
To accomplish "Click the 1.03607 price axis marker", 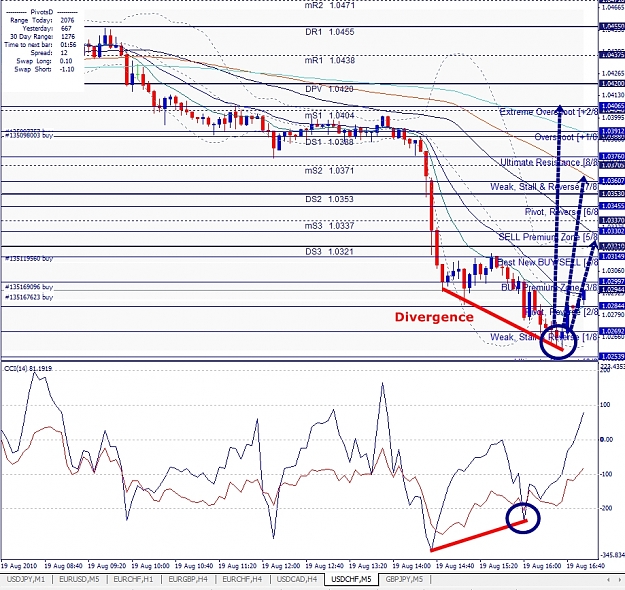I will [612, 181].
